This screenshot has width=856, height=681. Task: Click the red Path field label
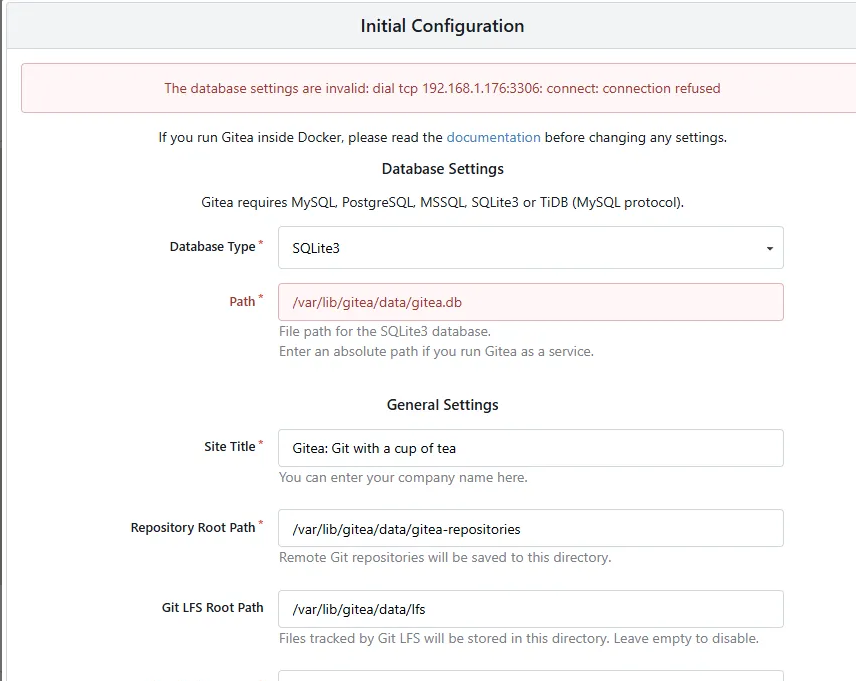click(x=242, y=301)
